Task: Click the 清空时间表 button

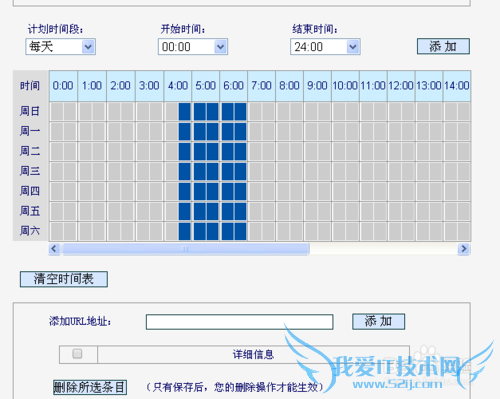Action: (x=64, y=279)
